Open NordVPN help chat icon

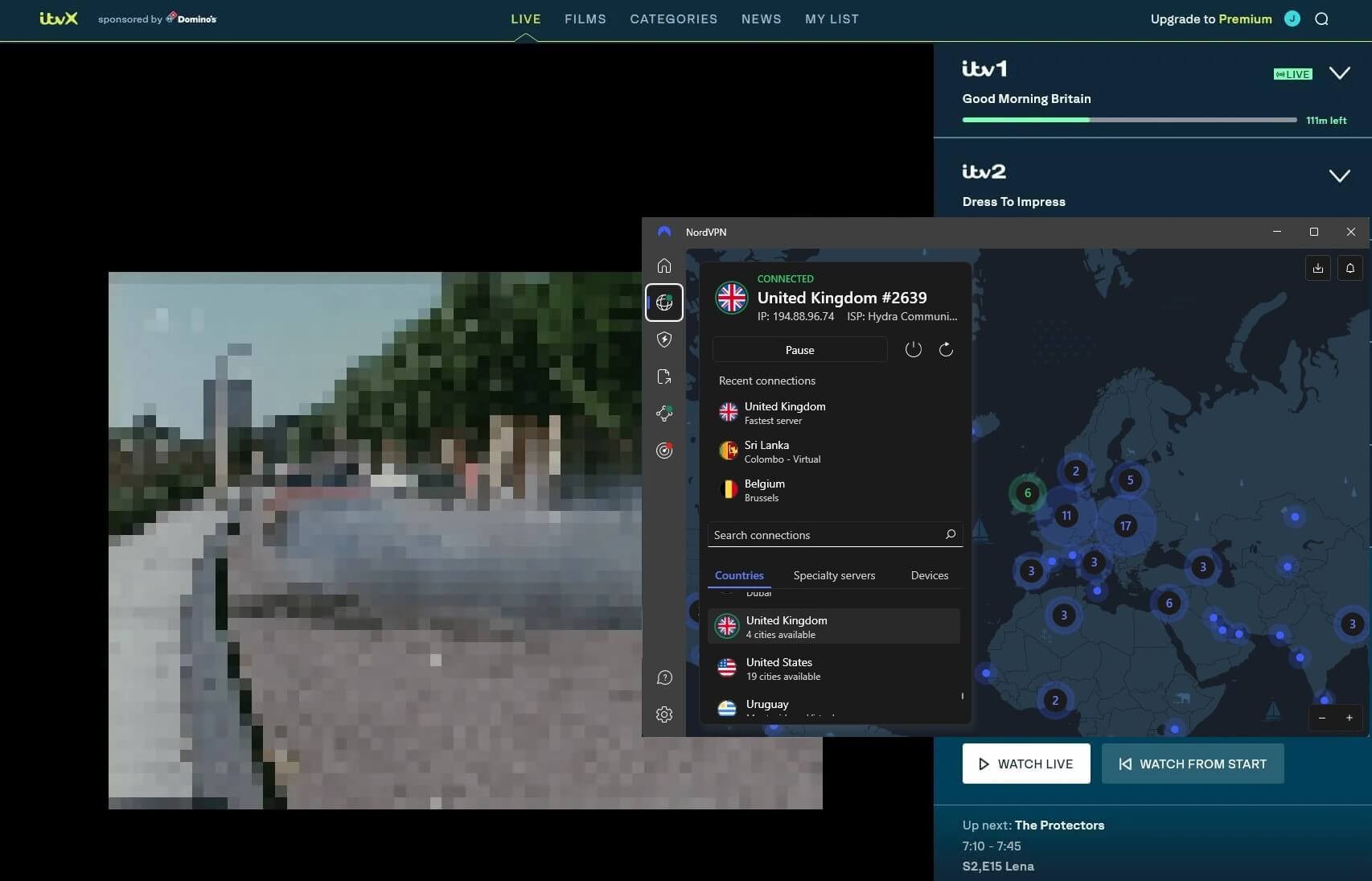(663, 677)
